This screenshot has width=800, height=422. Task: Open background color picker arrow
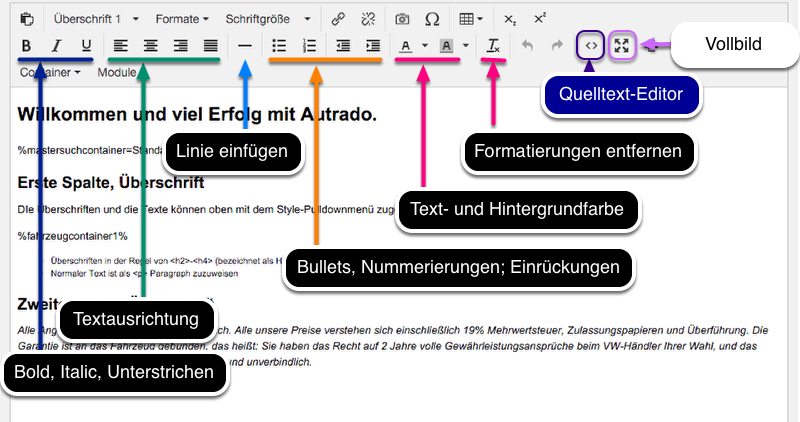tap(465, 46)
